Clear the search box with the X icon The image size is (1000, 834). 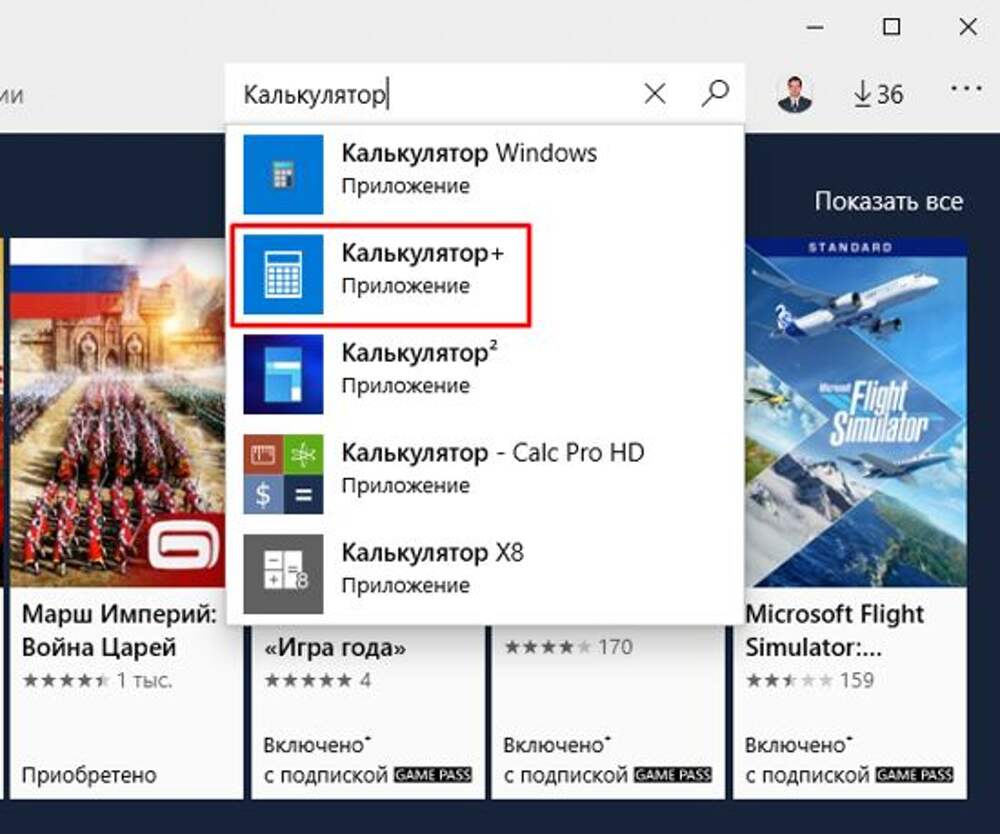tap(655, 94)
